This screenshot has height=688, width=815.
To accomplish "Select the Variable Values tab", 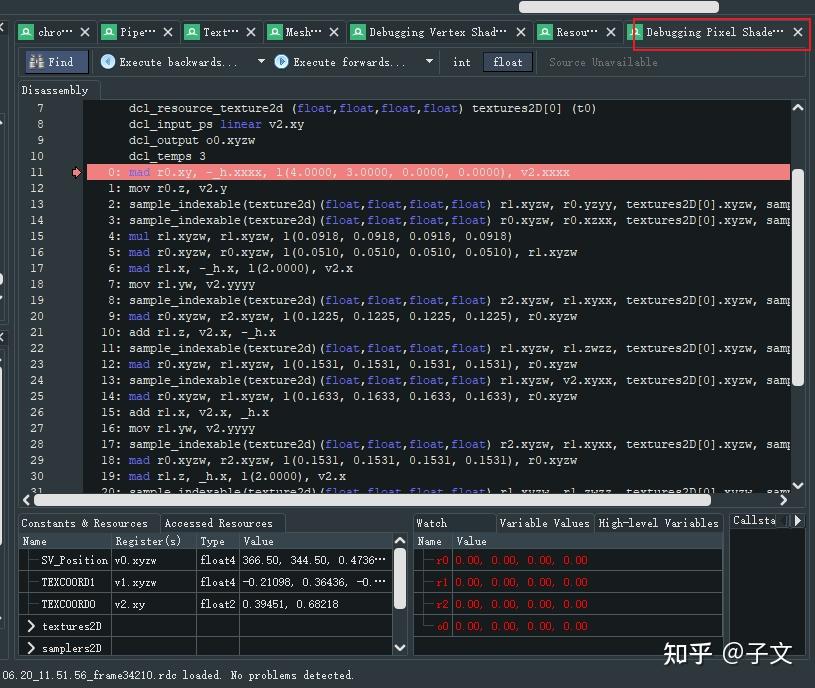I will [544, 522].
